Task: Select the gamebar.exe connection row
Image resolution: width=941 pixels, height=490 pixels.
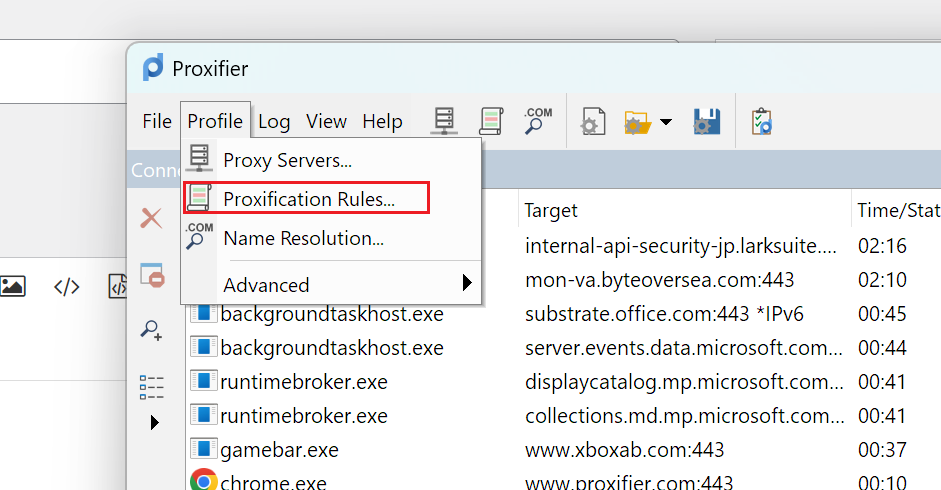Action: point(564,450)
